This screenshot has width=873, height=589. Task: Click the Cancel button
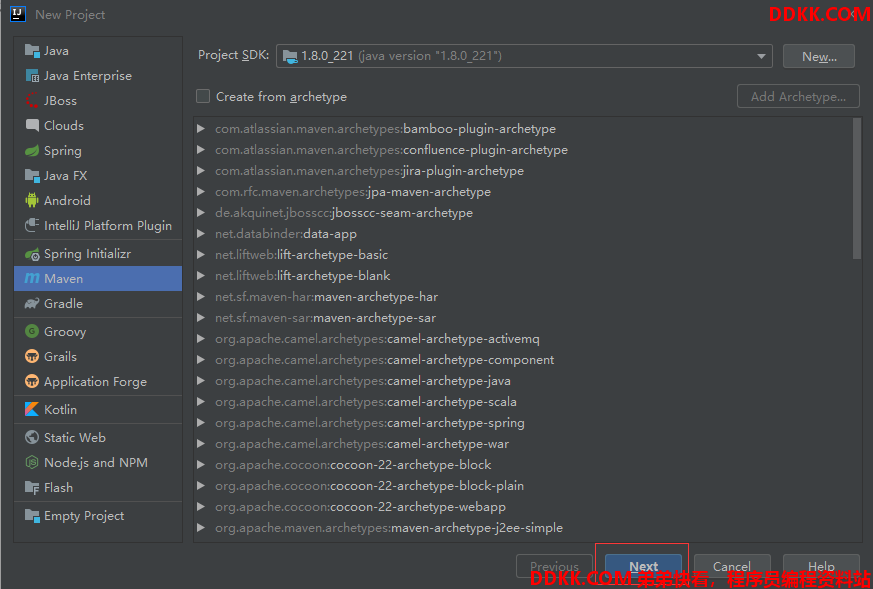pos(732,566)
